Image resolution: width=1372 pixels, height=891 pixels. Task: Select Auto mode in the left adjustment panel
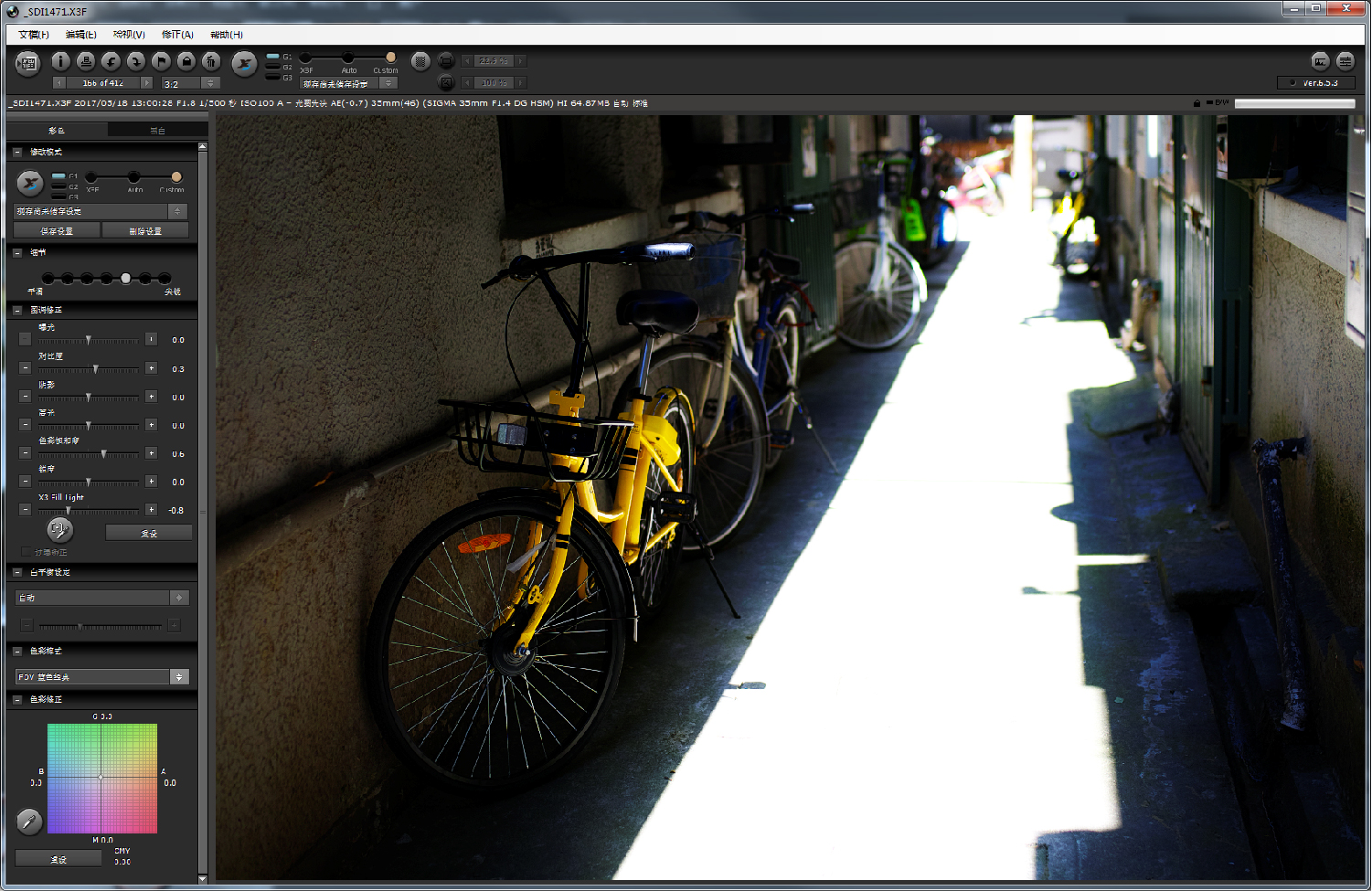click(x=134, y=177)
